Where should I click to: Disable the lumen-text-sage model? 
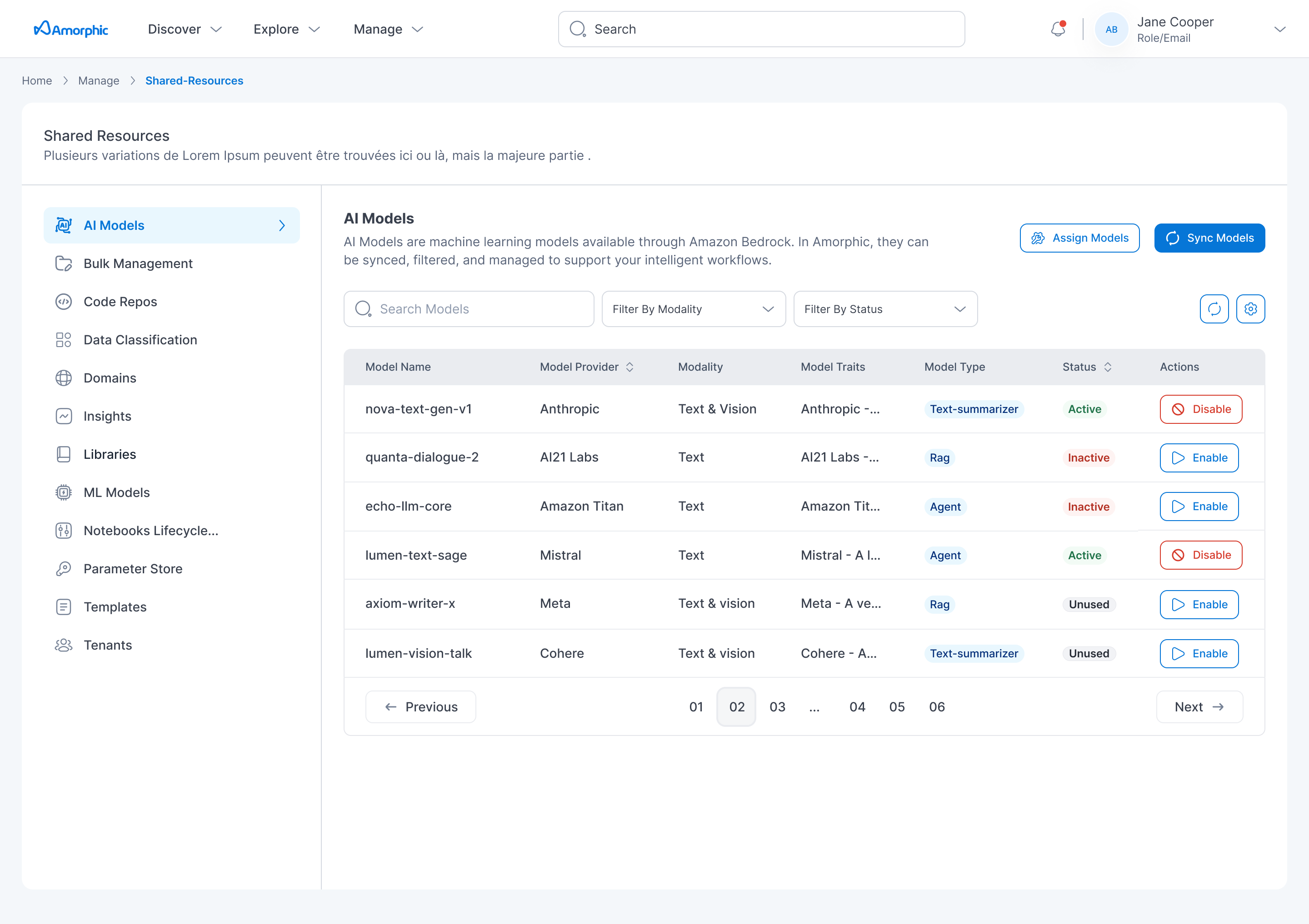(1201, 555)
